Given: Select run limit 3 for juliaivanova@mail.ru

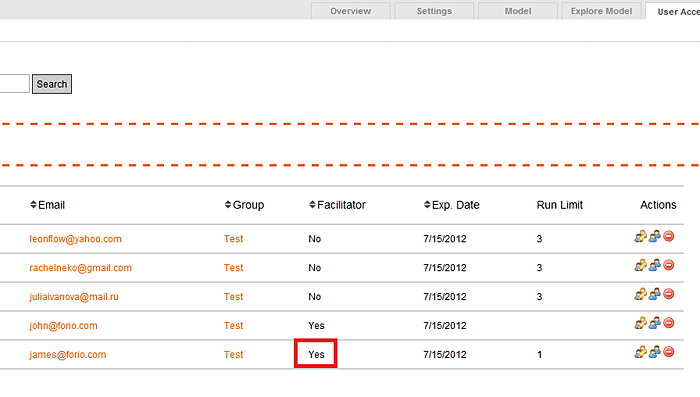Looking at the screenshot, I should 539,297.
